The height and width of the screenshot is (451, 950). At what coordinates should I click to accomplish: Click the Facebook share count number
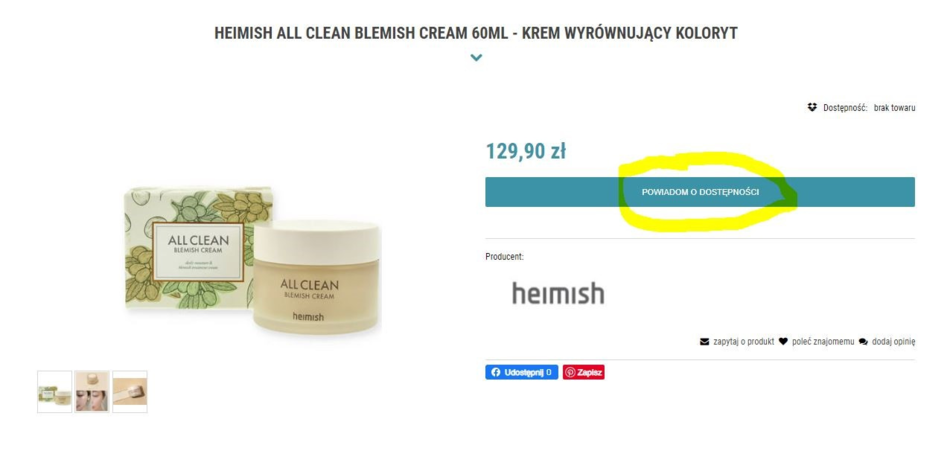coord(549,372)
